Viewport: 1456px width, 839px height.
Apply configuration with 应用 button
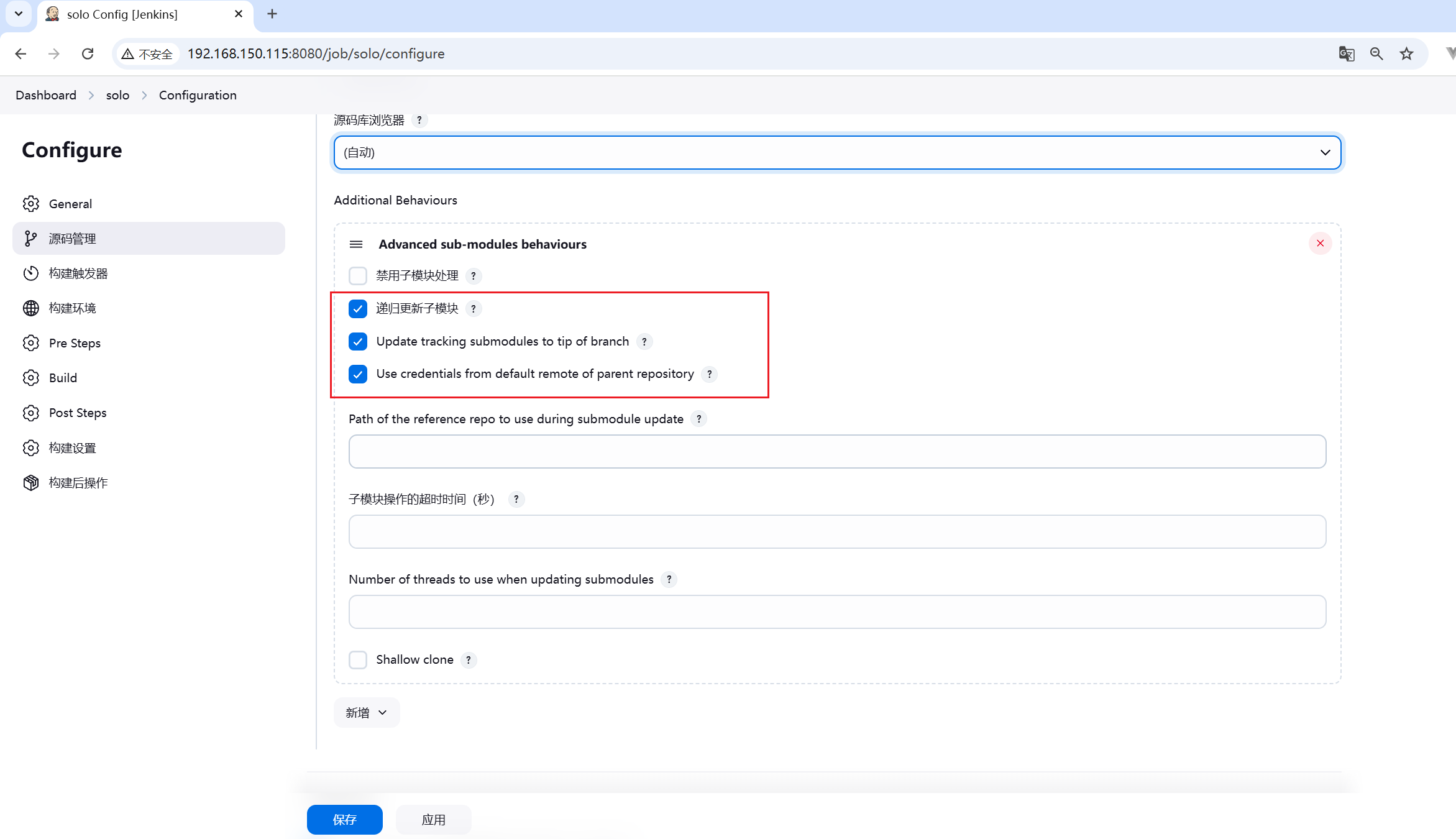click(434, 820)
